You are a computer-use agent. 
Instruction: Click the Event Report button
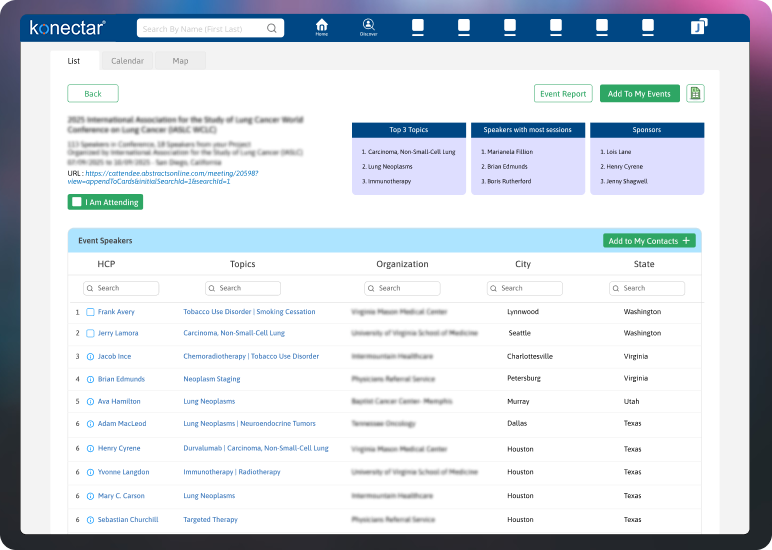563,94
